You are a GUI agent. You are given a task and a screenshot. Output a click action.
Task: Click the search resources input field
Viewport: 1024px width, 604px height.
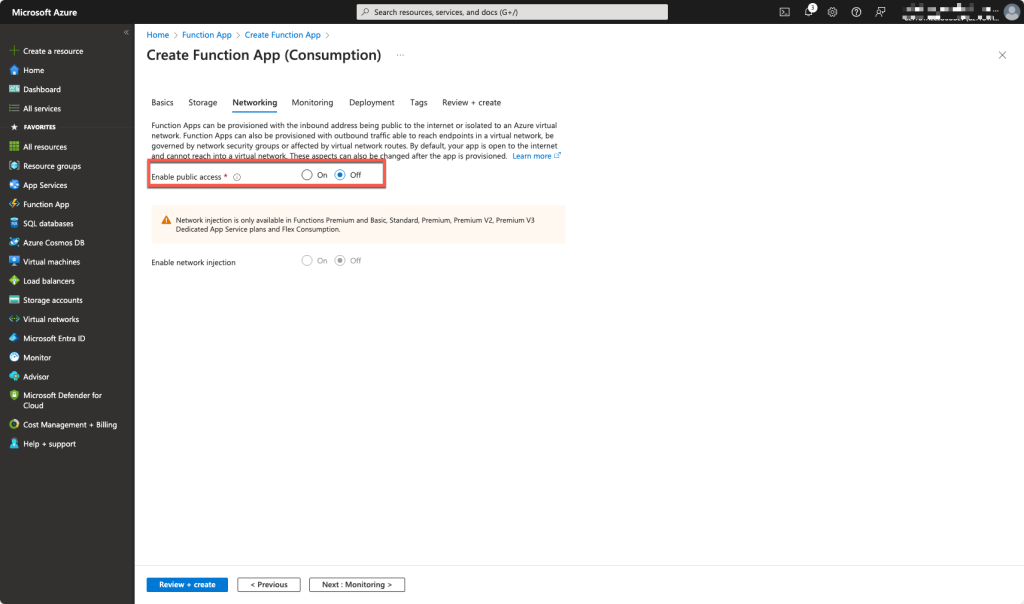coord(512,12)
